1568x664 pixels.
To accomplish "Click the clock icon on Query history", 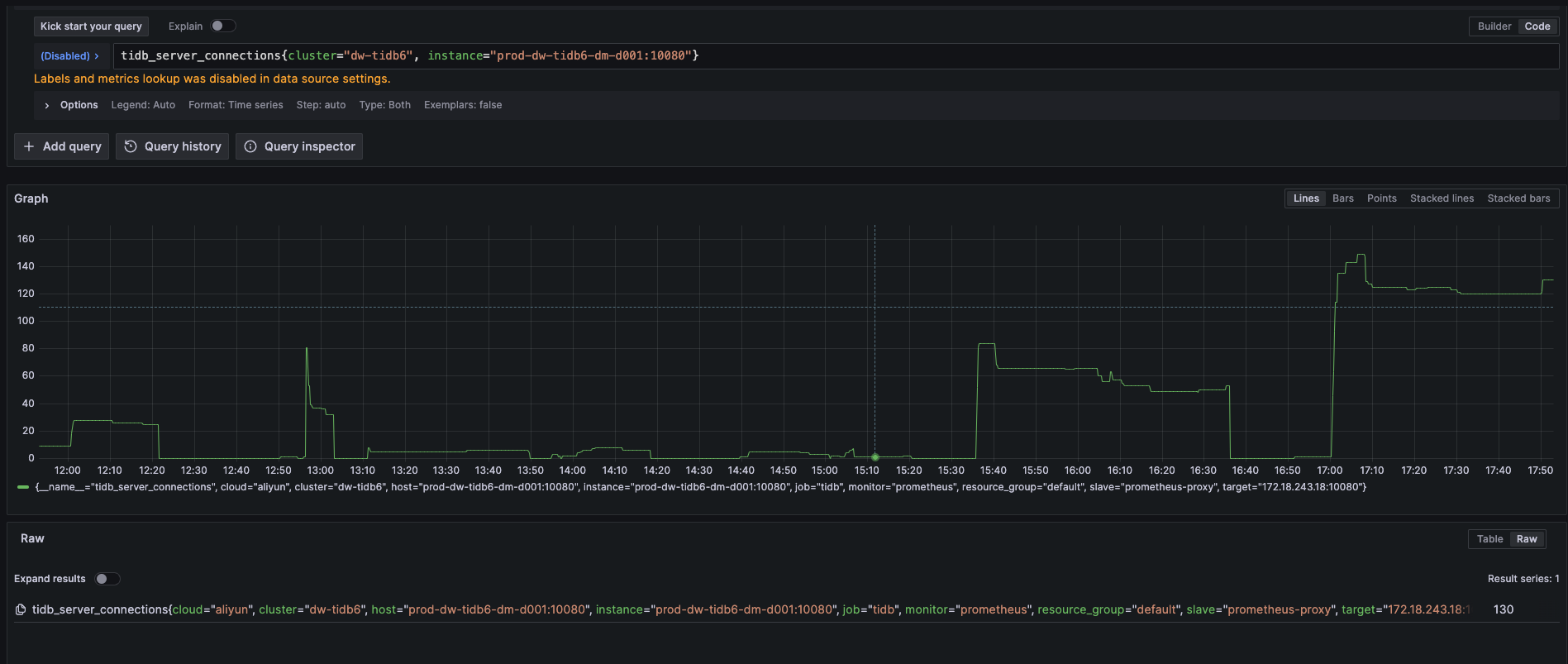I will point(131,146).
